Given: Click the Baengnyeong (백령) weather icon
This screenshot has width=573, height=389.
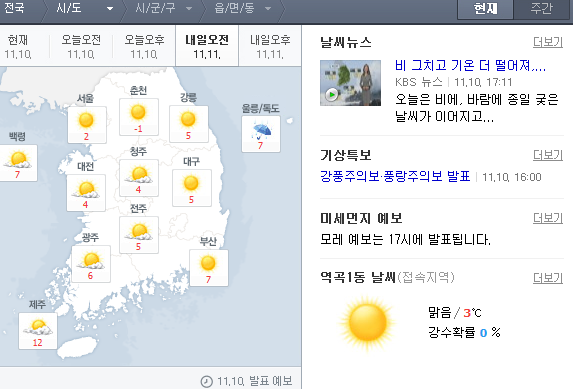Looking at the screenshot, I should tap(18, 159).
